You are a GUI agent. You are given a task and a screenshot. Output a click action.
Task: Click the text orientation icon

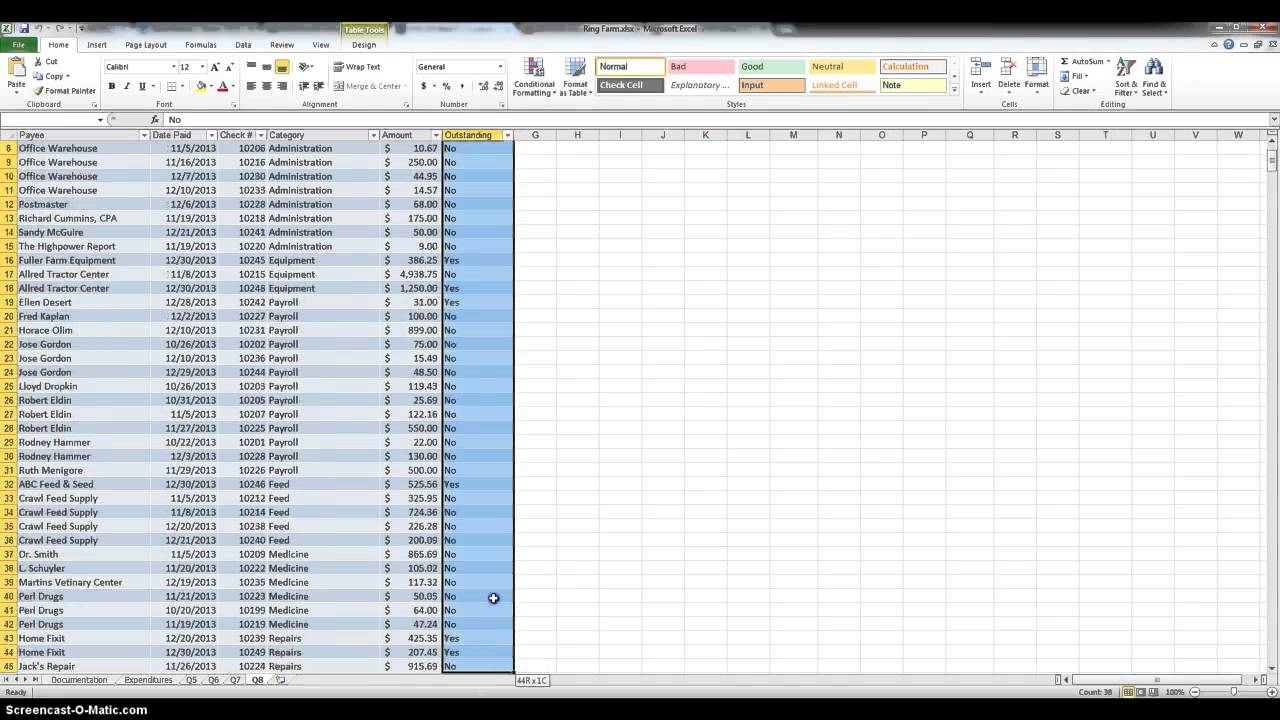[x=305, y=67]
